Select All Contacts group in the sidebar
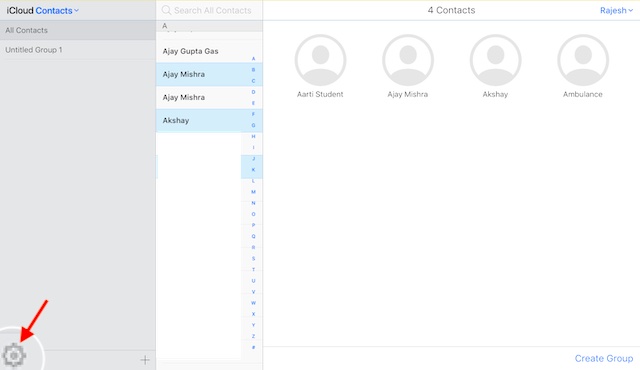This screenshot has width=640, height=370. (78, 30)
